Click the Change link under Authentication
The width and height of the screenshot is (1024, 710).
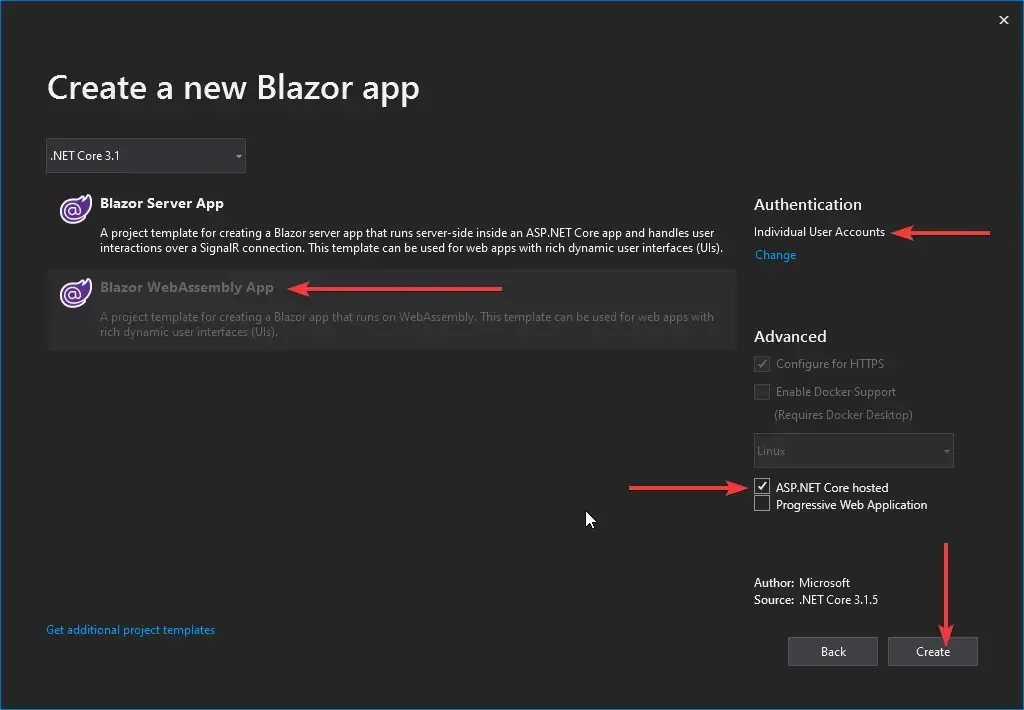[x=775, y=255]
